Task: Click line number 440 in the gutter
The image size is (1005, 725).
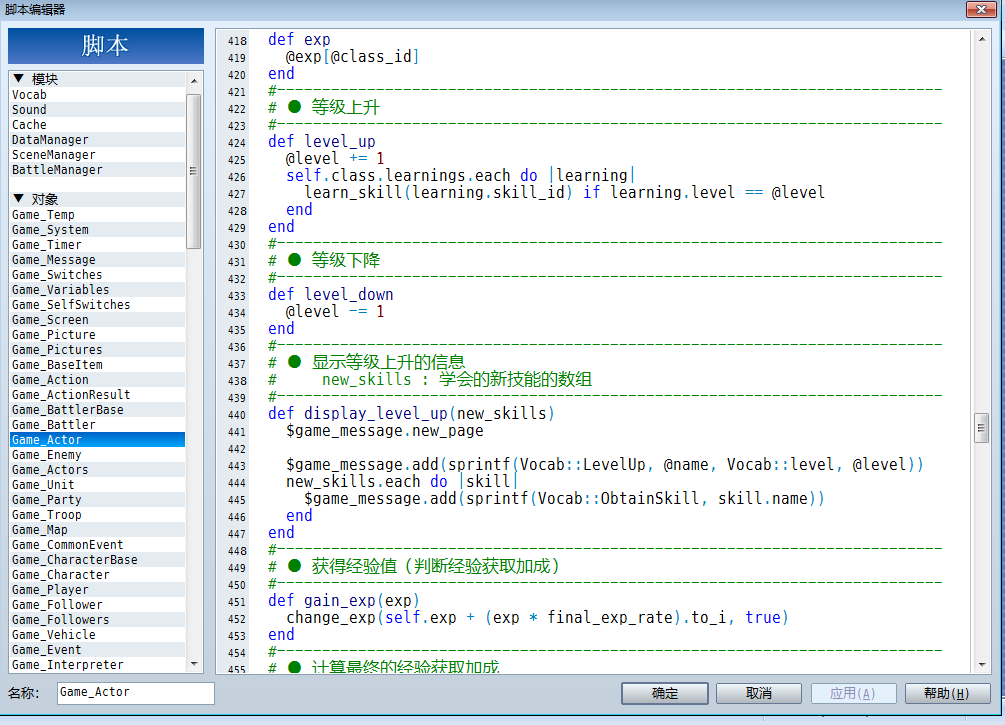Action: [237, 415]
